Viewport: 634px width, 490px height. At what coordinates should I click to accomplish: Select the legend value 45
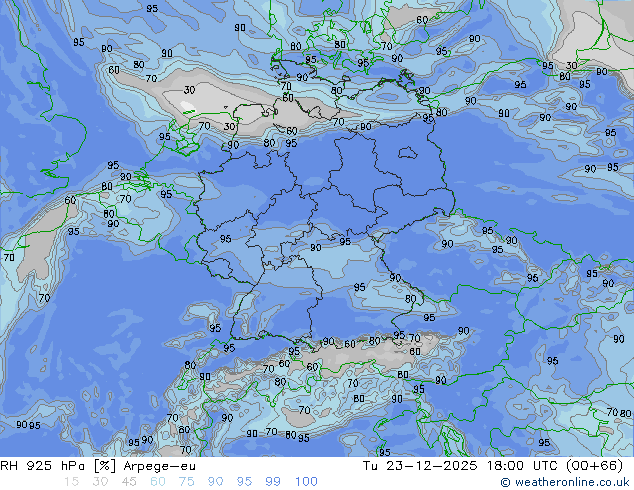(129, 482)
